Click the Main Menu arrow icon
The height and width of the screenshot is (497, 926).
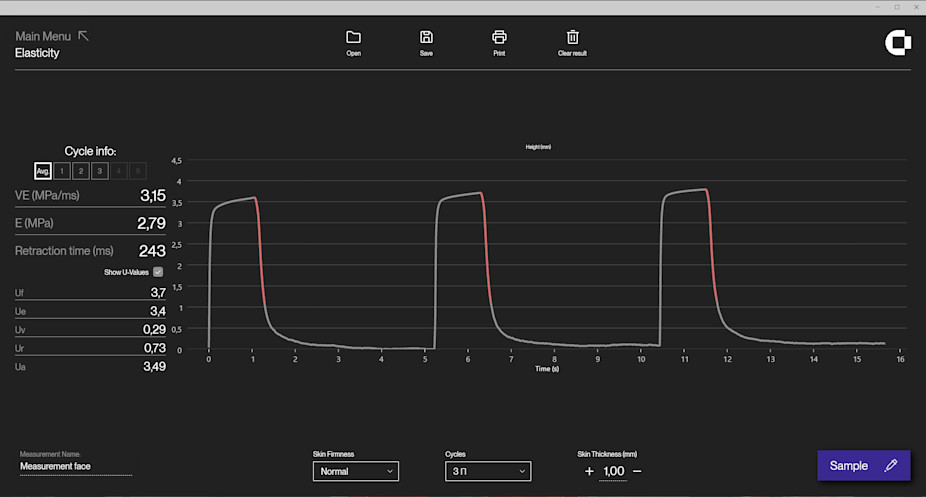pyautogui.click(x=84, y=36)
